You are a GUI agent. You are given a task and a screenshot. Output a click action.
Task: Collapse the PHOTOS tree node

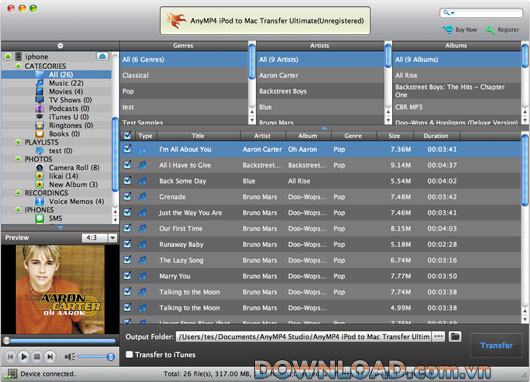(x=18, y=159)
